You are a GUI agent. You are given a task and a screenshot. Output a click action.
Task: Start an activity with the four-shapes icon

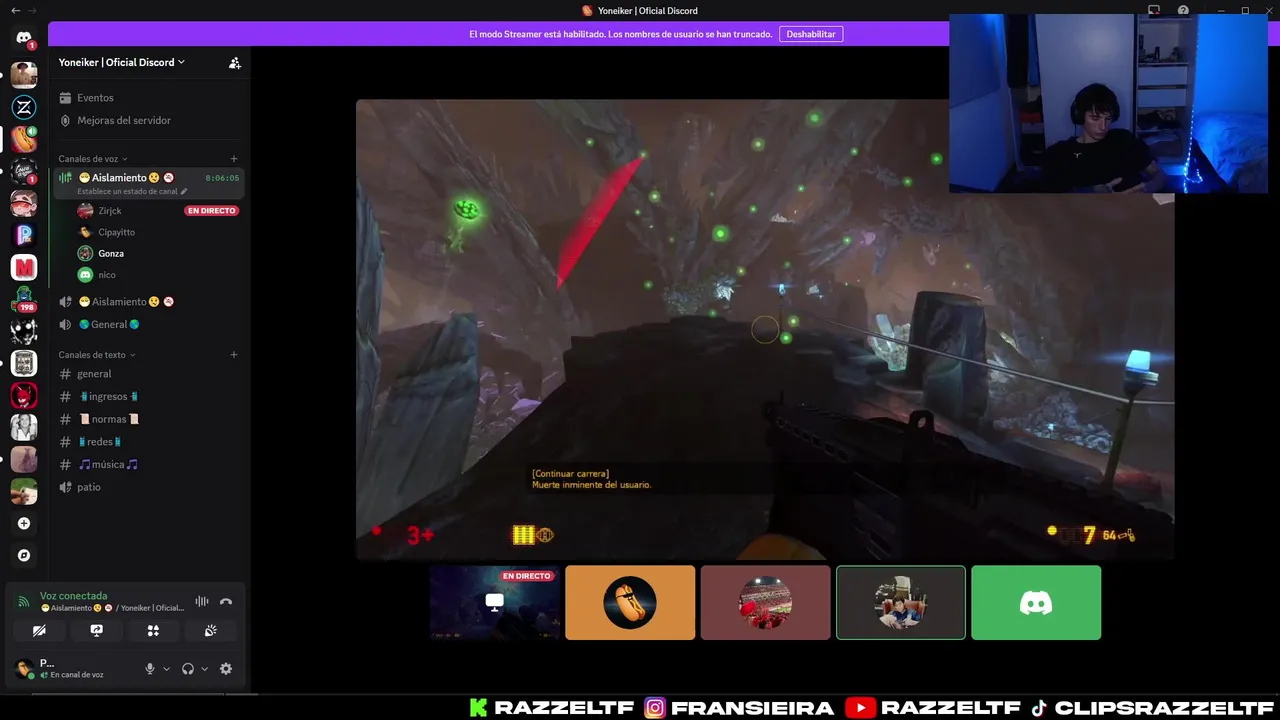153,631
